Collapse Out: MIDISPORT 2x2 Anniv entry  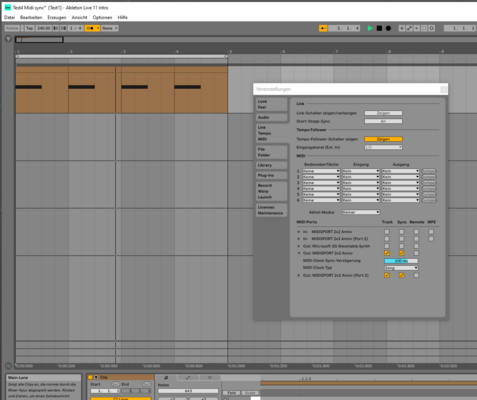coord(299,253)
